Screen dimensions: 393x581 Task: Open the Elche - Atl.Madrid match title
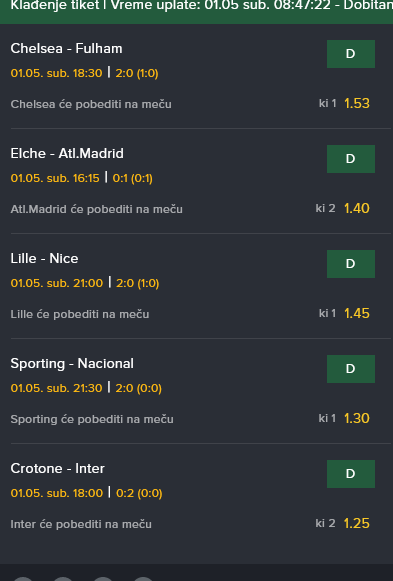click(67, 153)
